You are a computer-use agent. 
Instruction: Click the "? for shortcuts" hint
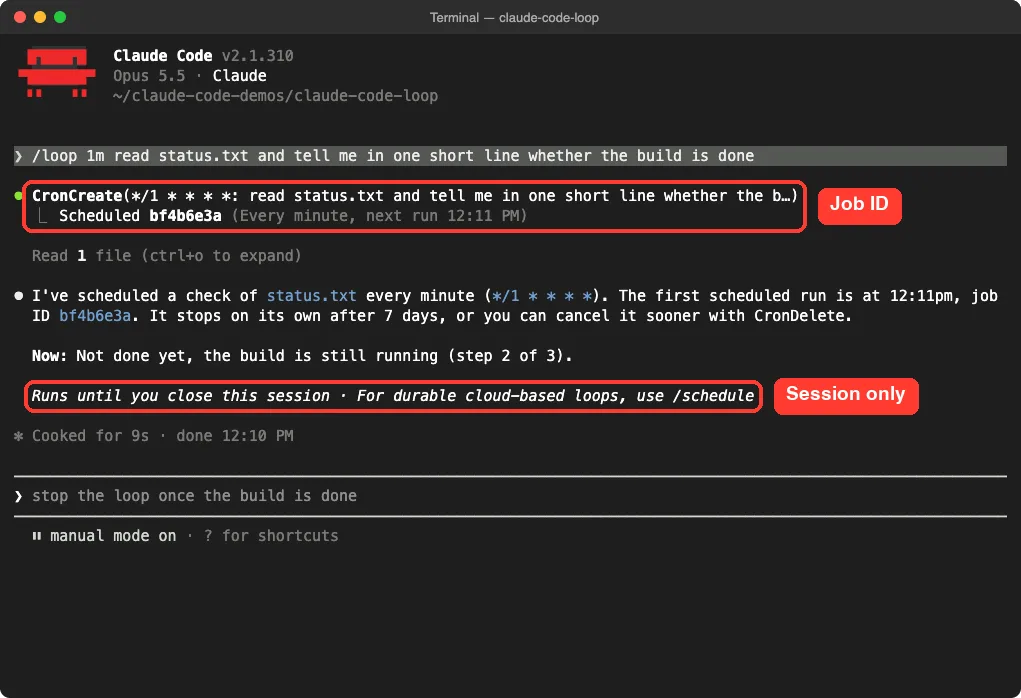click(271, 536)
